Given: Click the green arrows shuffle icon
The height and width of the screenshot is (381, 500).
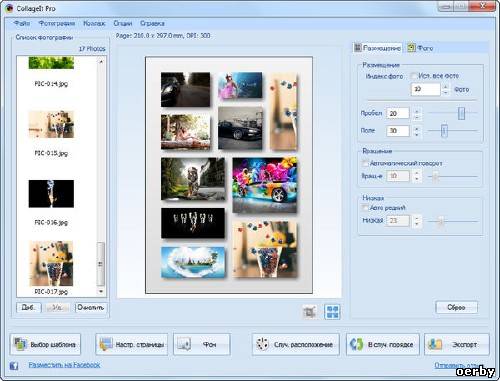Looking at the screenshot, I should click(x=357, y=344).
